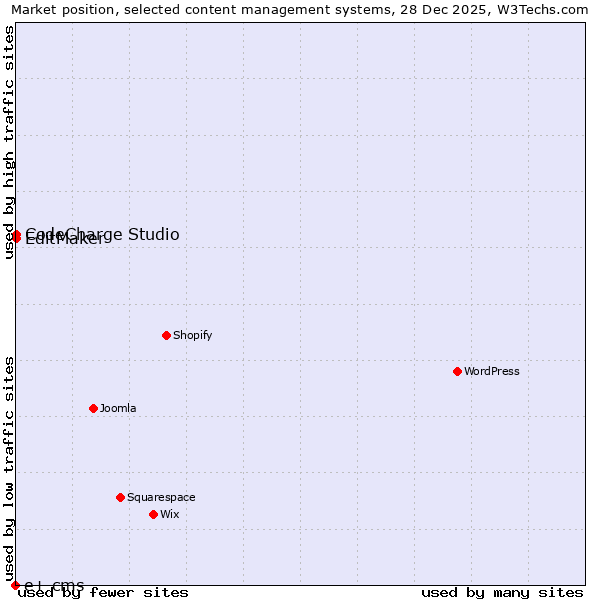Image resolution: width=600 pixels, height=600 pixels.
Task: Click the 'used by high traffic sites' label
Action: click(9, 142)
